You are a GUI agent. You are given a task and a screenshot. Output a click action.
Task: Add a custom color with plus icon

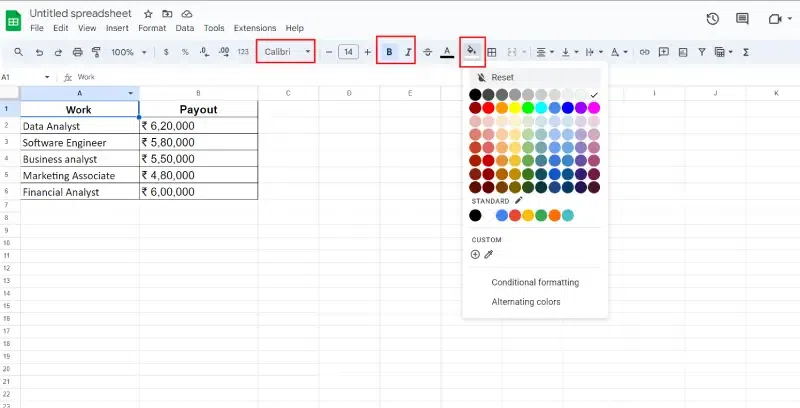(475, 254)
